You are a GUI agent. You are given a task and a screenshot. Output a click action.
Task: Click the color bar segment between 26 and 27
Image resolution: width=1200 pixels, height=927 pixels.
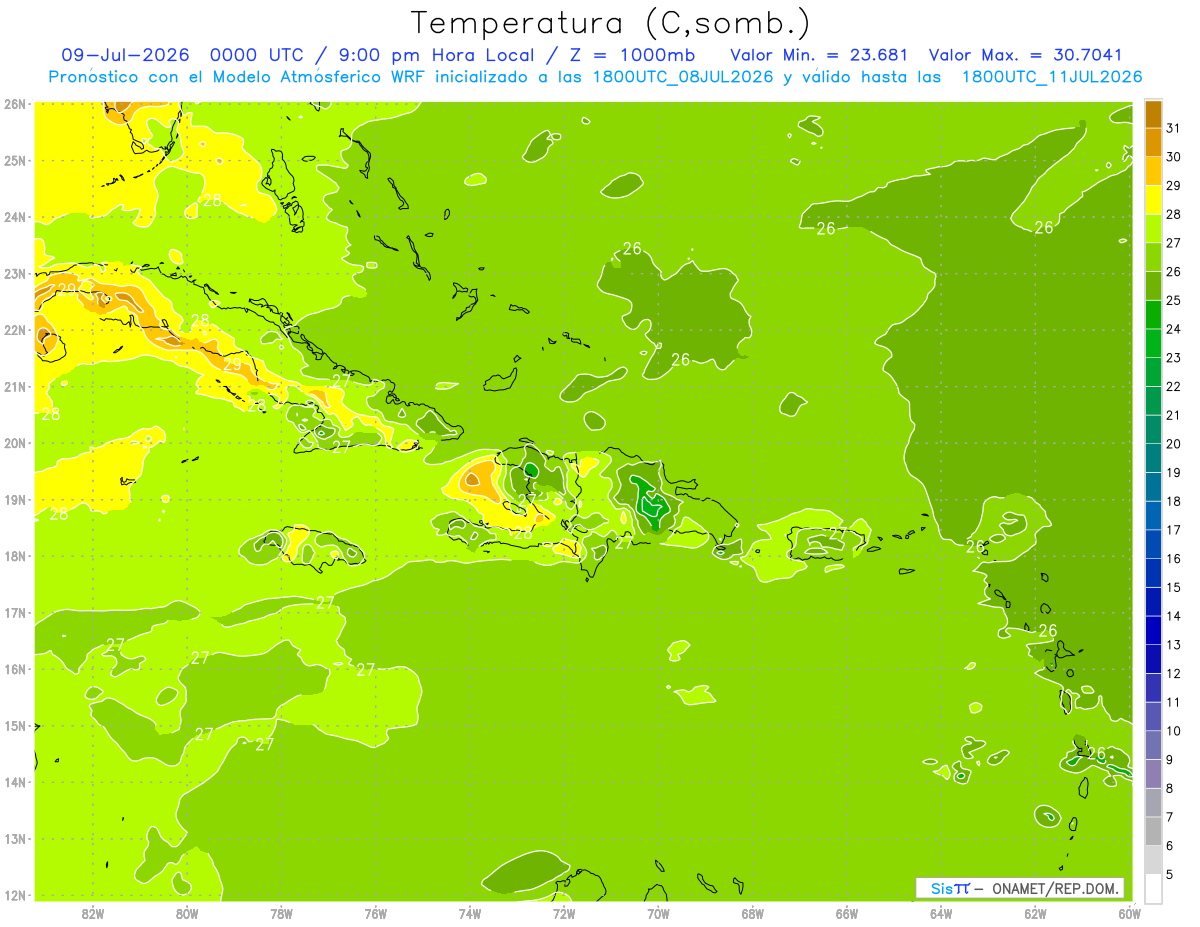tap(1153, 257)
